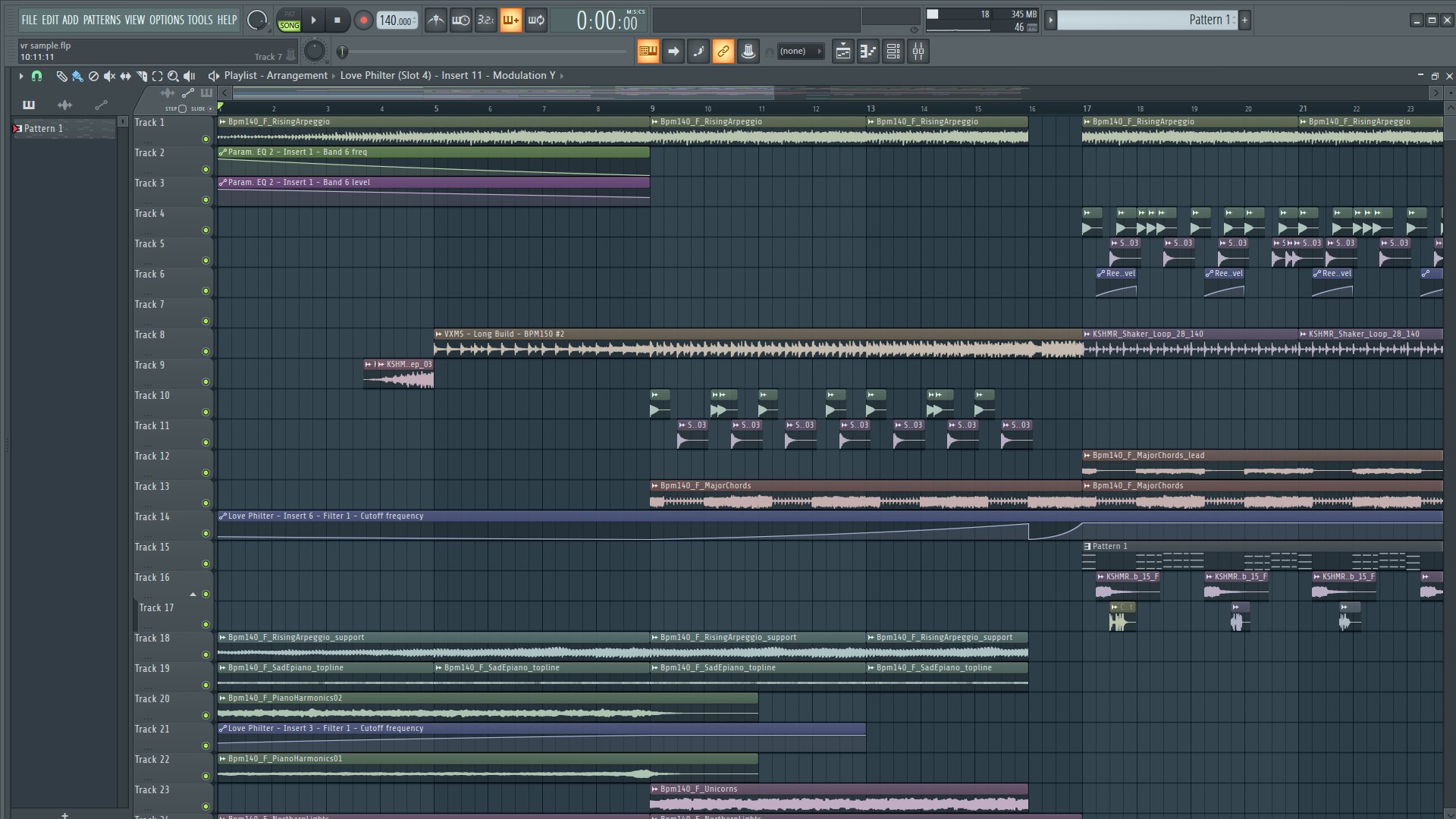Click Playlist - Arrangement breadcrumb
1456x819 pixels.
tap(275, 76)
